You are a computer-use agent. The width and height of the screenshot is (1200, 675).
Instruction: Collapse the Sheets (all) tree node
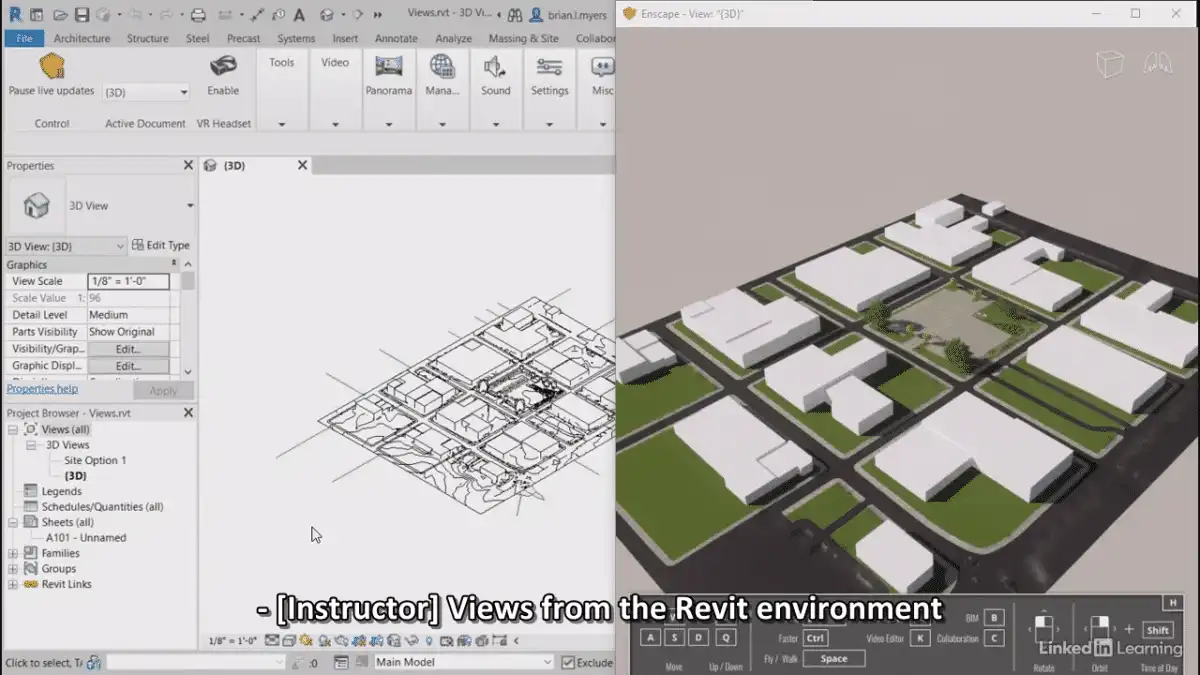(x=13, y=522)
